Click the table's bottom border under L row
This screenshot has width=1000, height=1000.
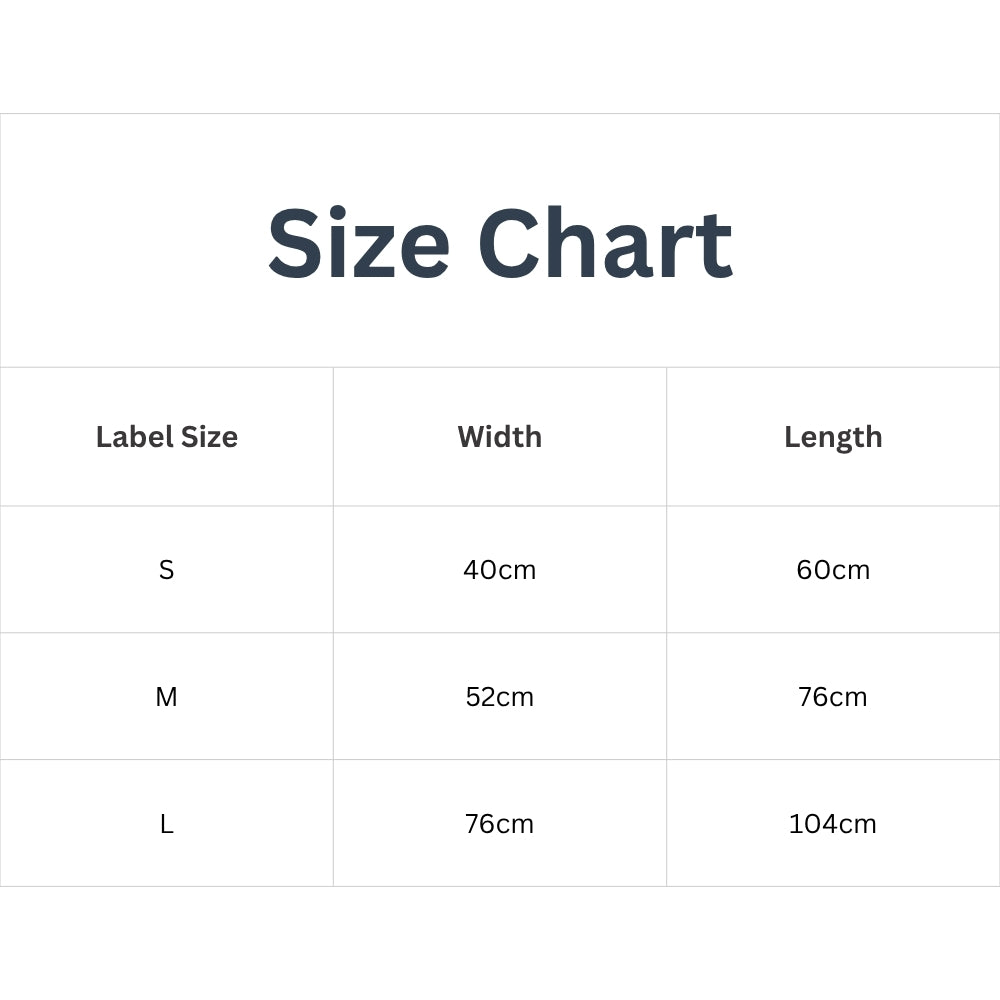(500, 886)
